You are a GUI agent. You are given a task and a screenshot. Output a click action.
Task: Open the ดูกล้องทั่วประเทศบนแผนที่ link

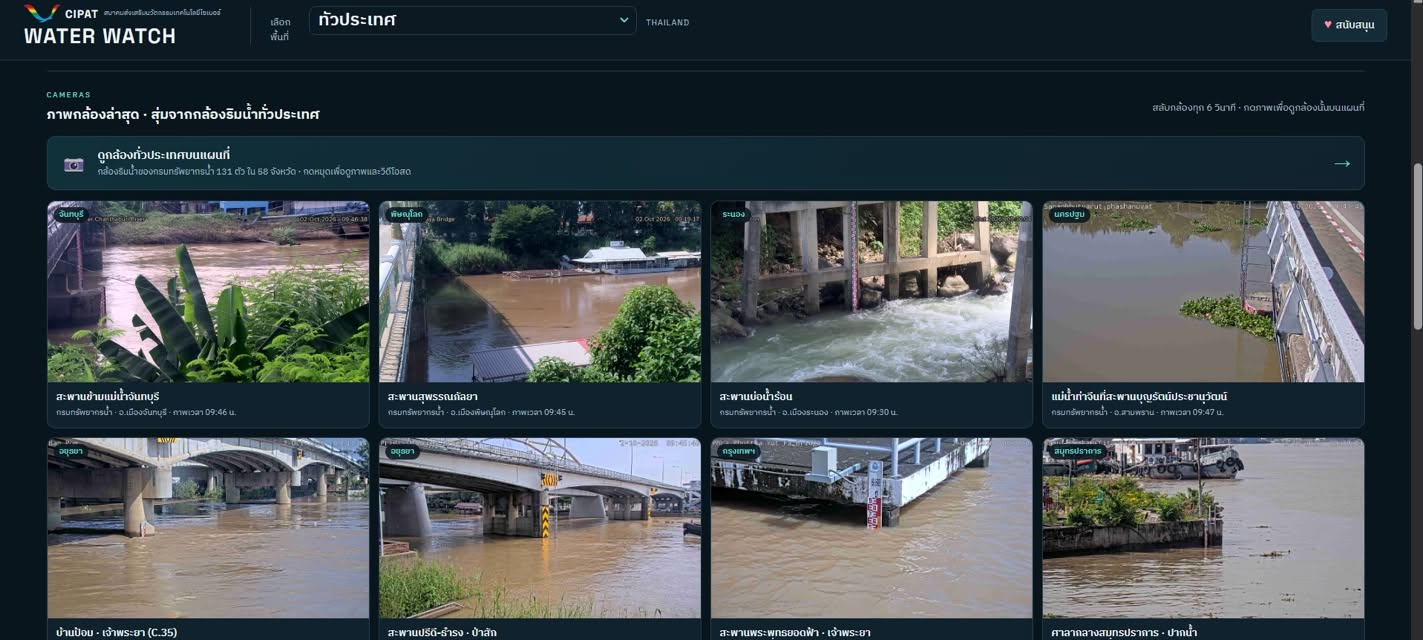click(x=705, y=163)
